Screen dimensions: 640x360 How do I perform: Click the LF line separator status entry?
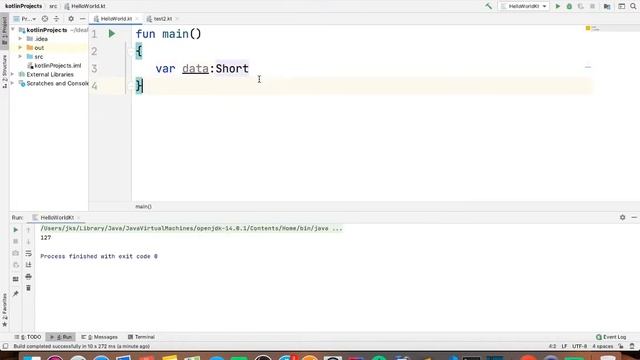tap(564, 346)
